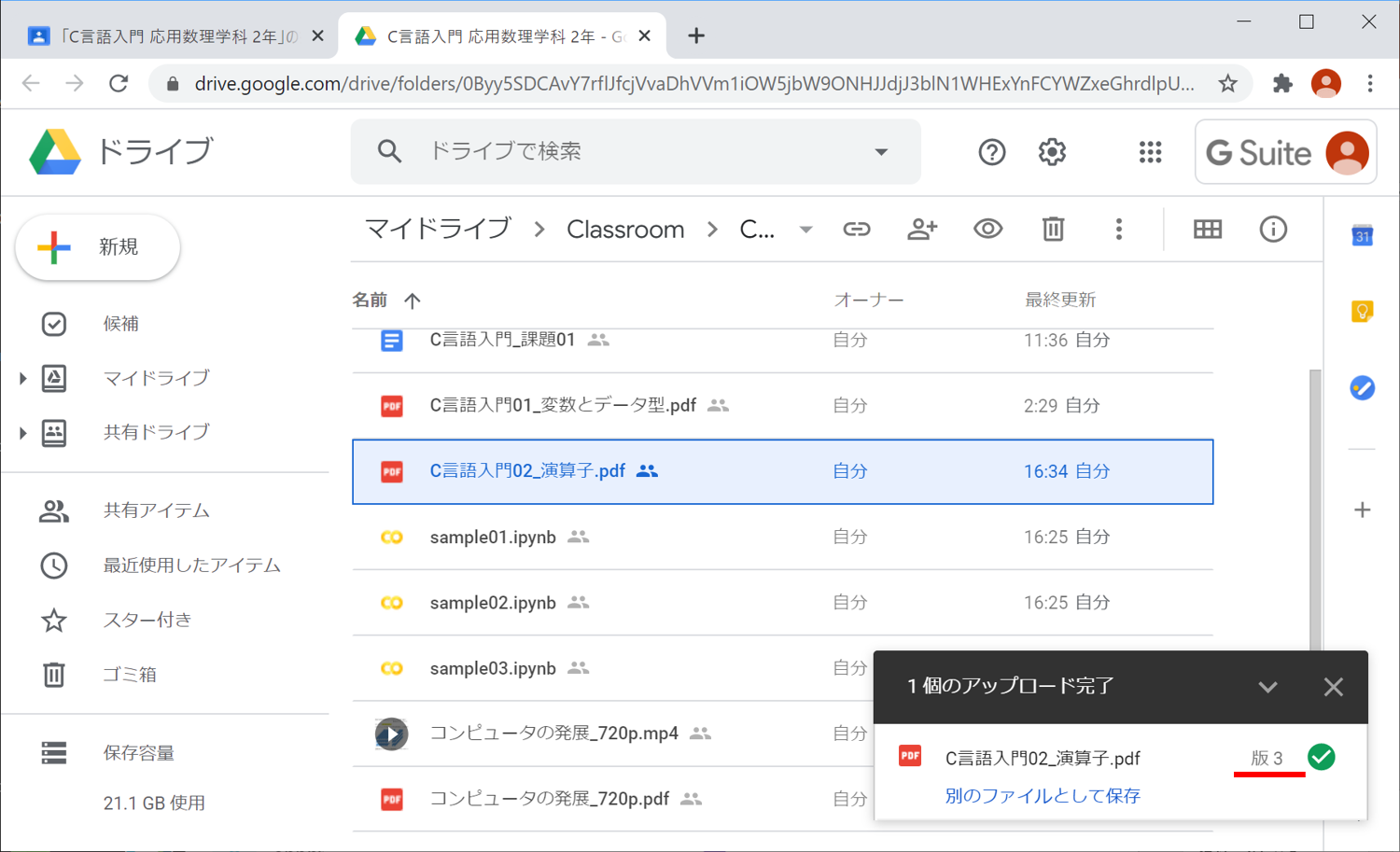Open Google Keep in the side panel
Viewport: 1400px width, 852px height.
[x=1363, y=311]
